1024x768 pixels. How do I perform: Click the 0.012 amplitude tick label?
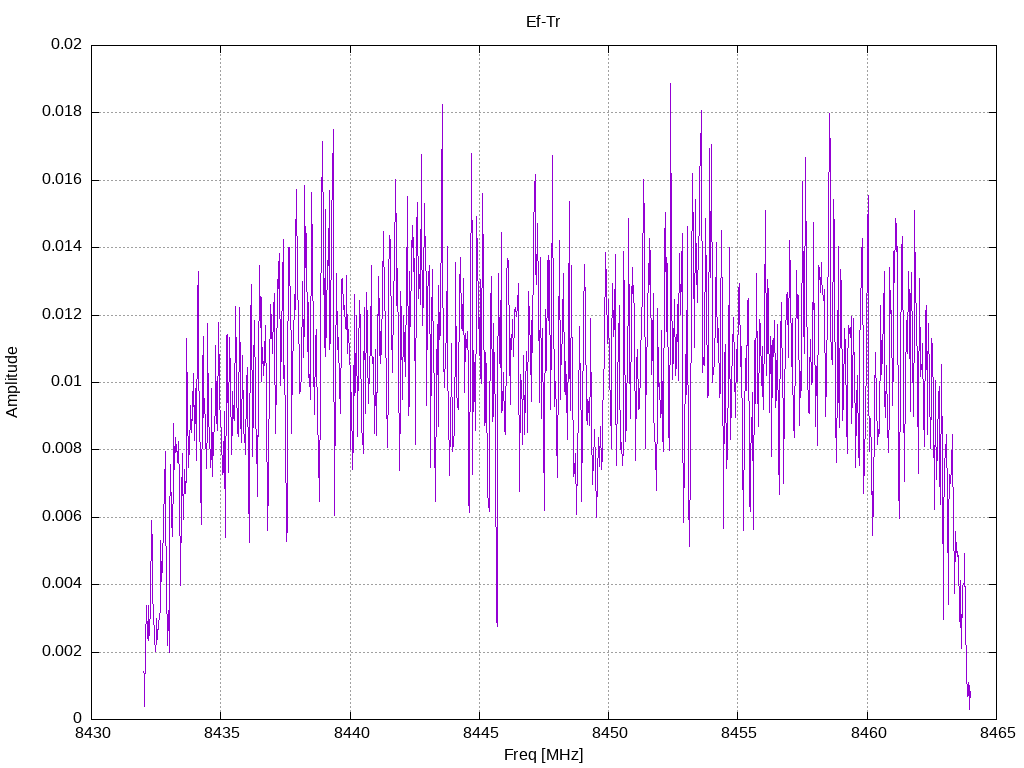pyautogui.click(x=63, y=315)
